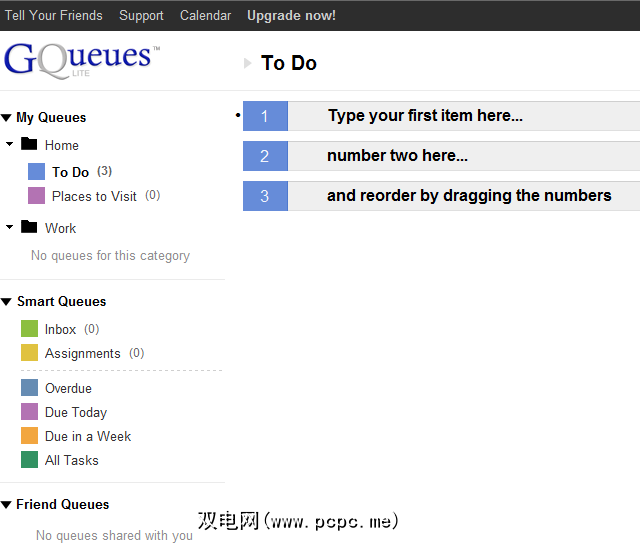Viewport: 640px width, 544px height.
Task: Click the yellow Assignments queue icon
Action: (x=29, y=353)
